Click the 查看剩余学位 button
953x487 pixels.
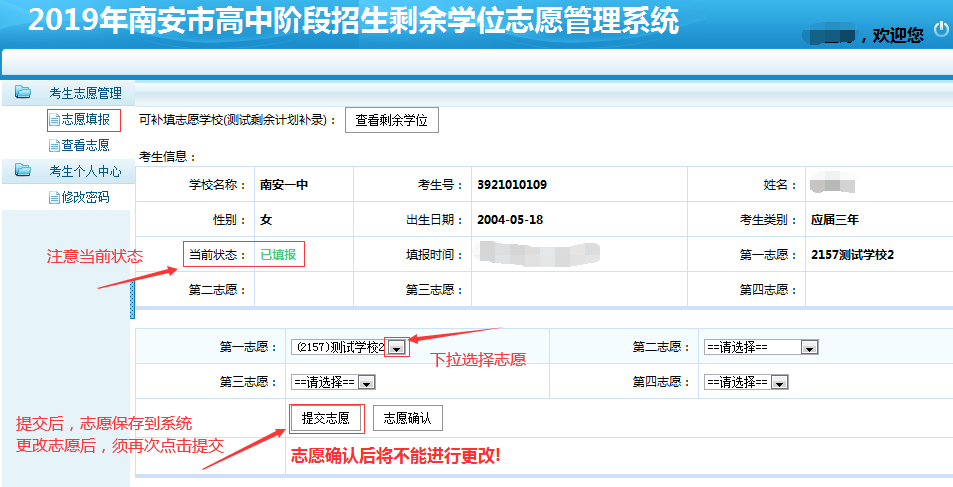click(391, 120)
